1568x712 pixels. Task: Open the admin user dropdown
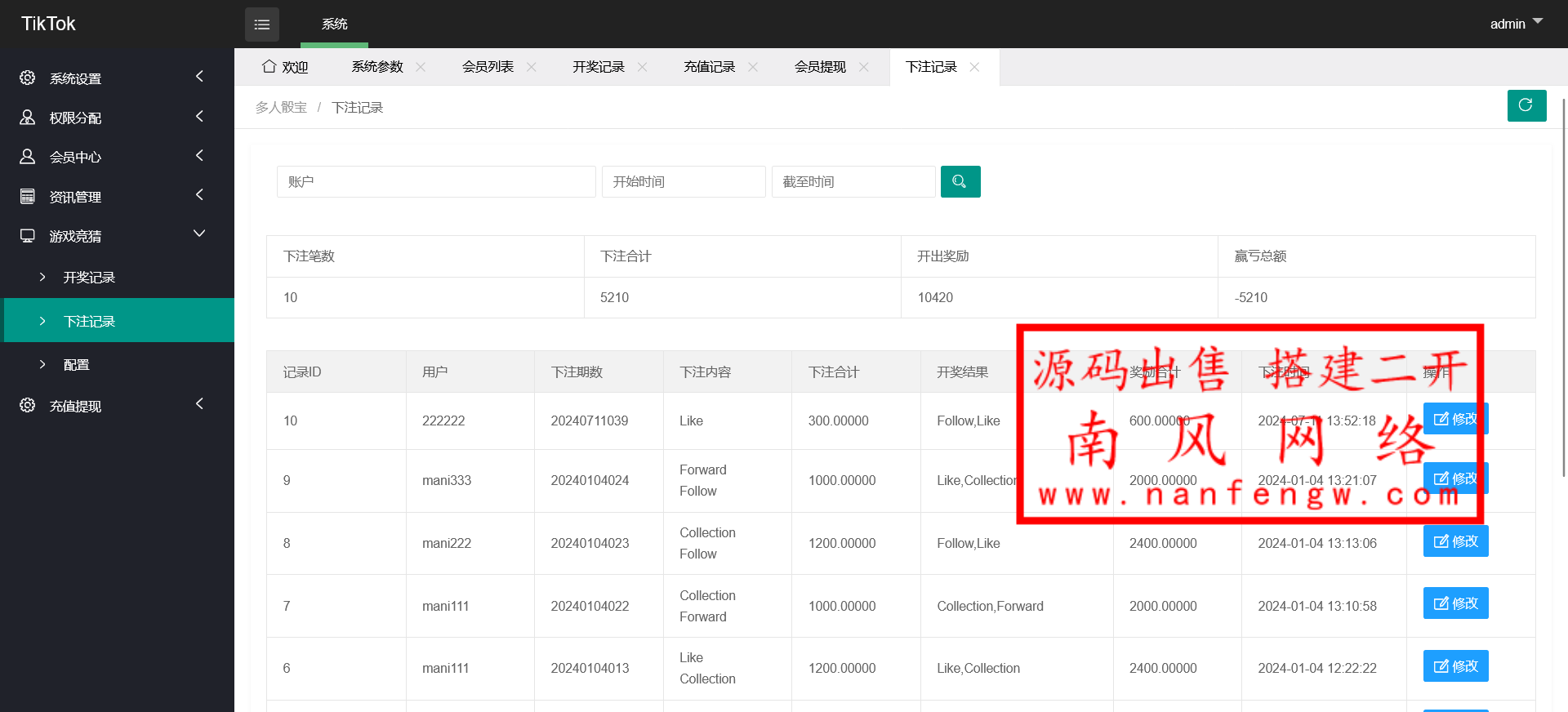(1515, 24)
